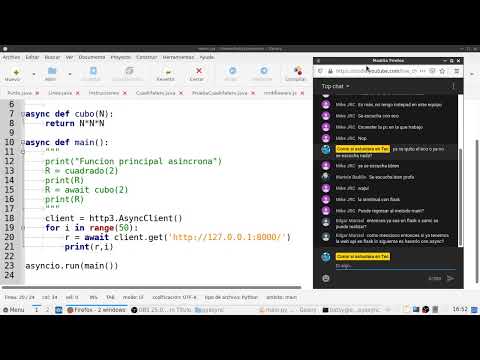Click the chat message input field
Image resolution: width=480 pixels, height=360 pixels.
pos(395,266)
